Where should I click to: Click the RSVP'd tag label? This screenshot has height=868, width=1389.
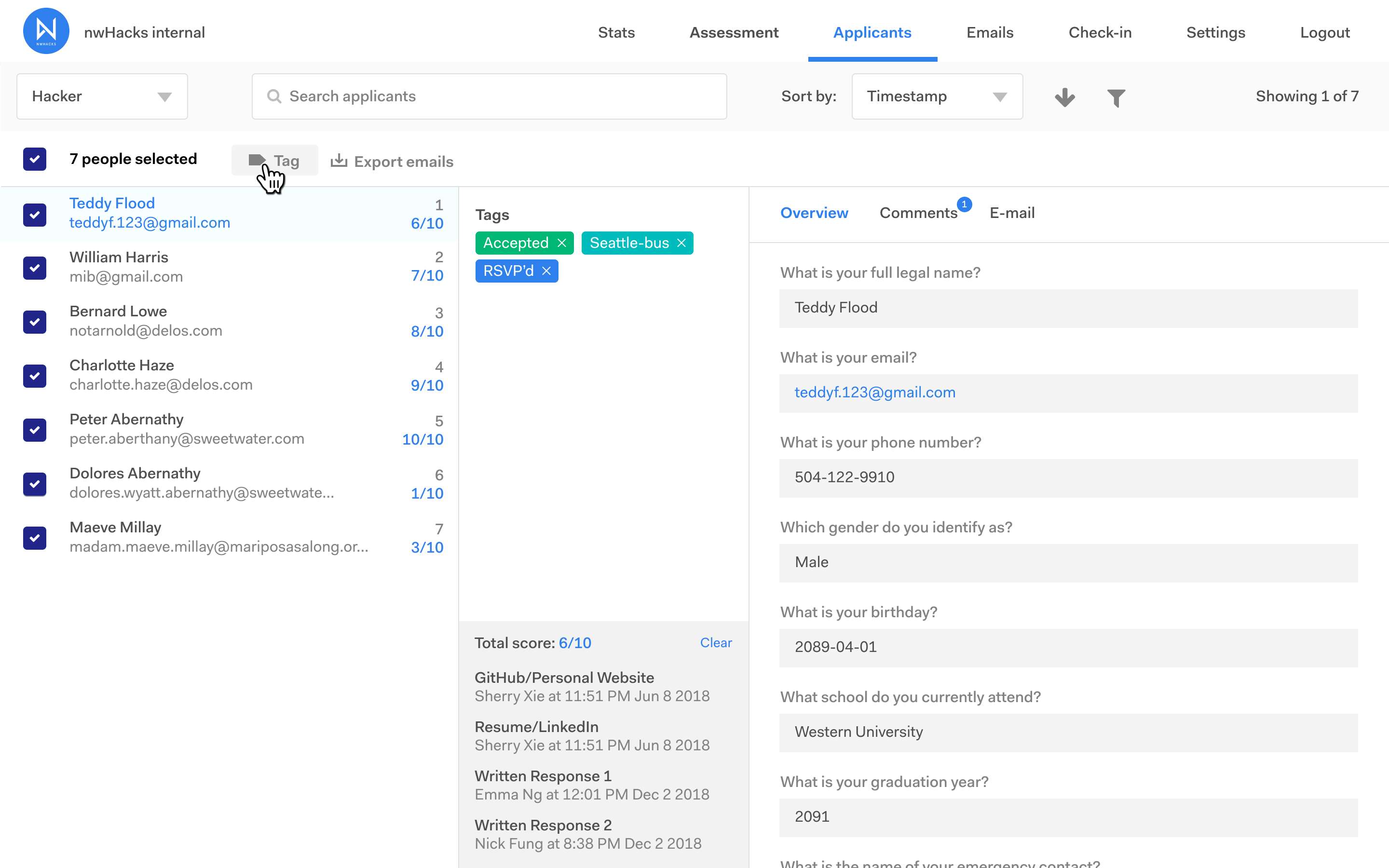coord(508,271)
